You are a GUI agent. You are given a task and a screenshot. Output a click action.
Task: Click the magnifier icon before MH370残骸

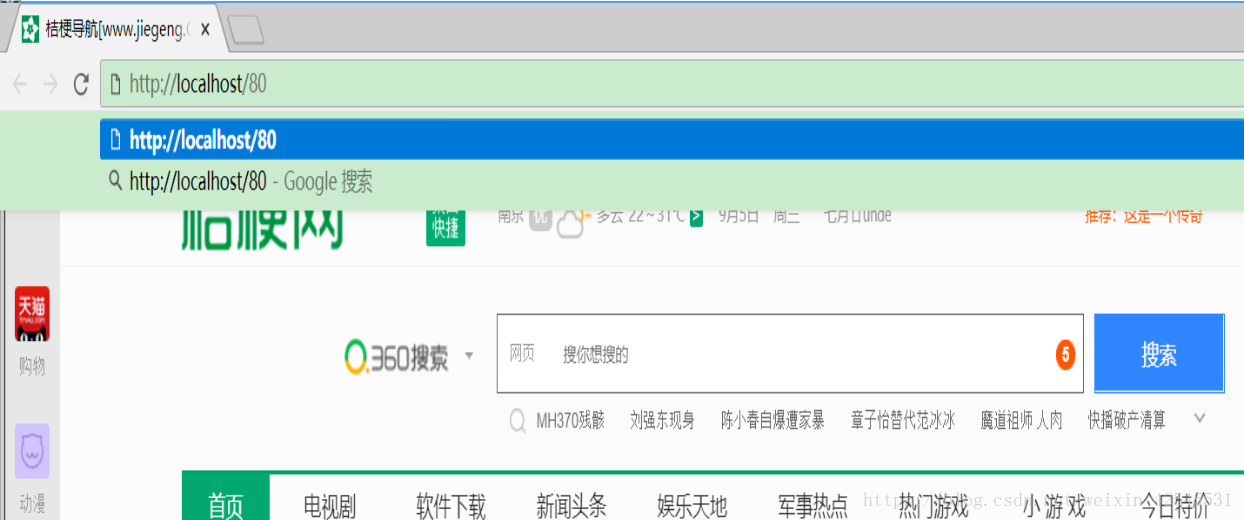pos(517,421)
